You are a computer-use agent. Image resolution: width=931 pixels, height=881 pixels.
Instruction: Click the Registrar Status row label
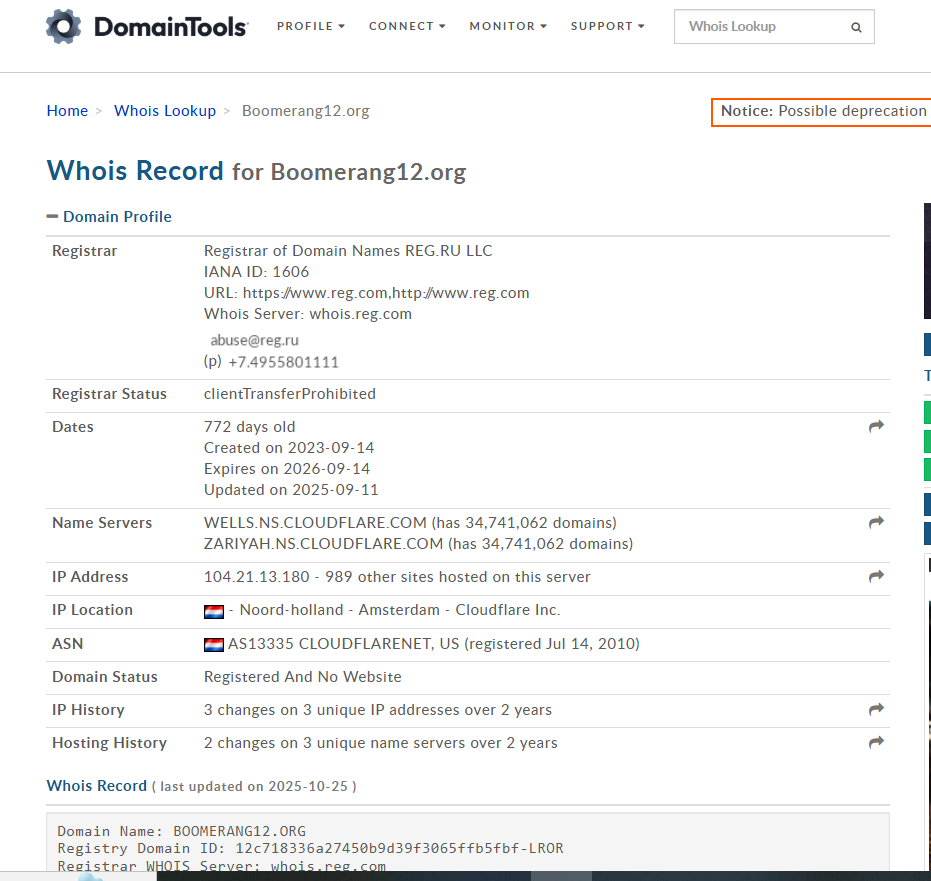click(109, 394)
